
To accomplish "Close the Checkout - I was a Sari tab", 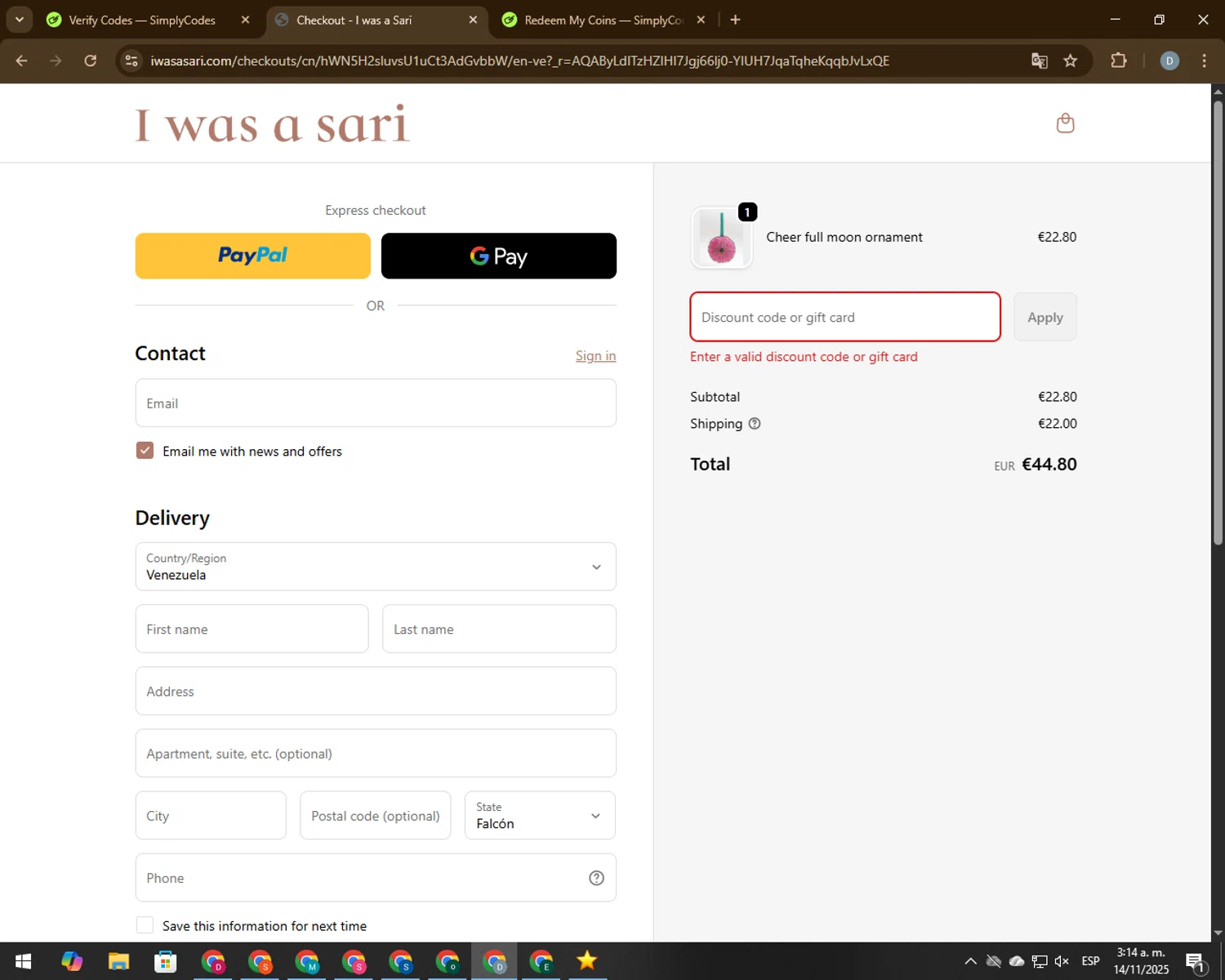I will pyautogui.click(x=473, y=20).
